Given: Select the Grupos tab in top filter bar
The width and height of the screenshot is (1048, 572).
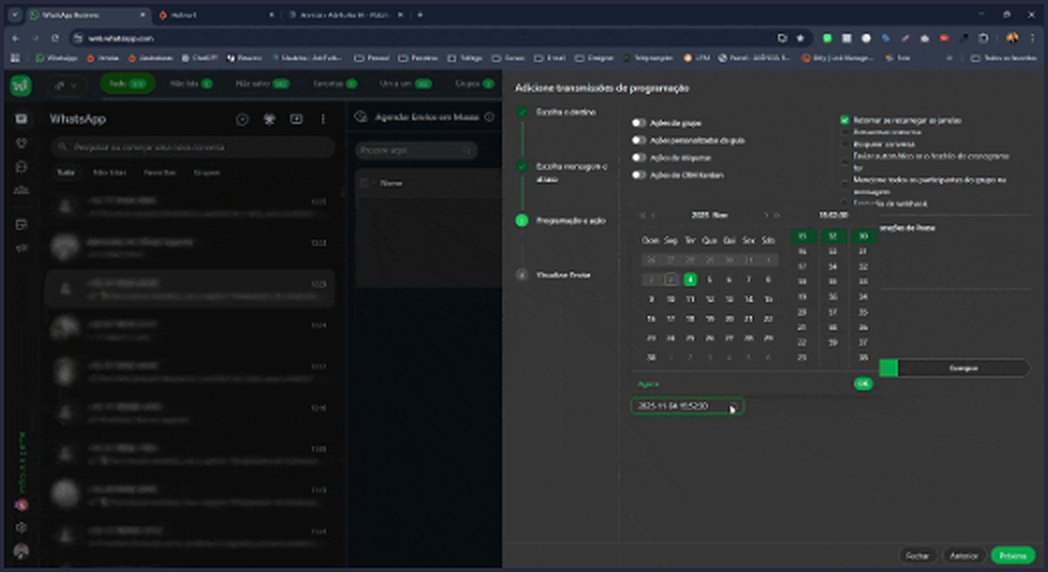Looking at the screenshot, I should [474, 84].
